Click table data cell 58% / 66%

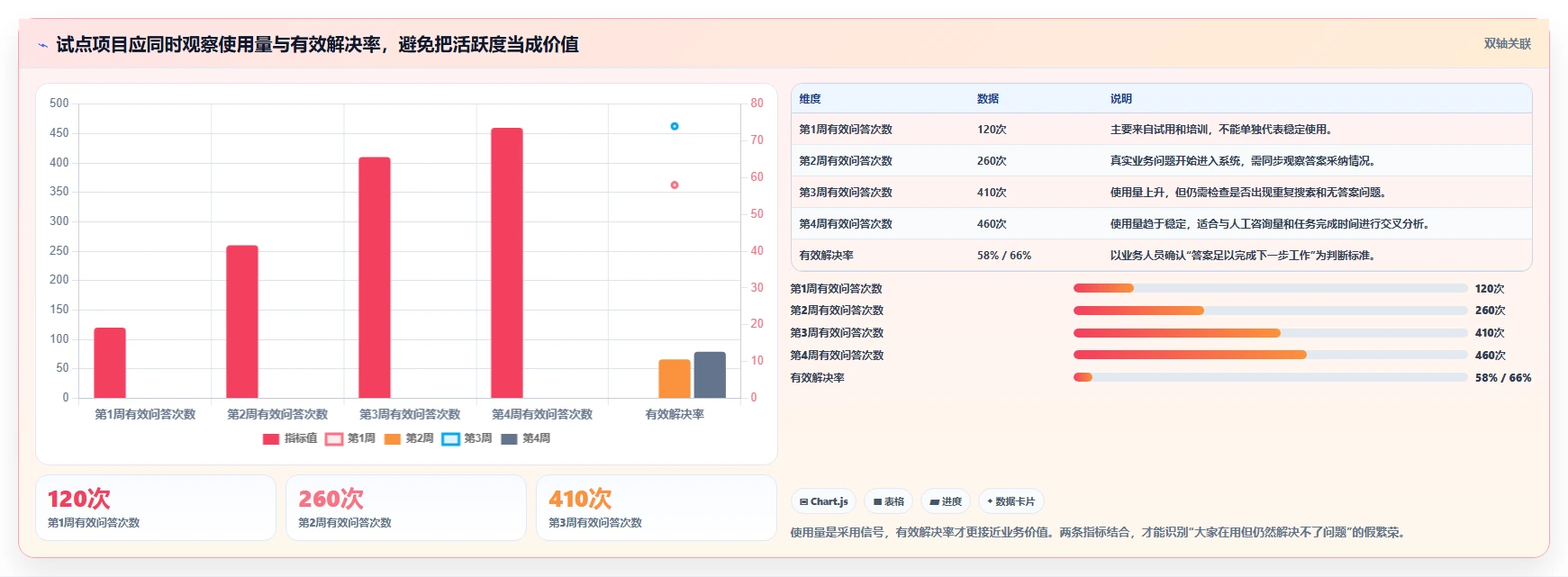pos(1004,256)
